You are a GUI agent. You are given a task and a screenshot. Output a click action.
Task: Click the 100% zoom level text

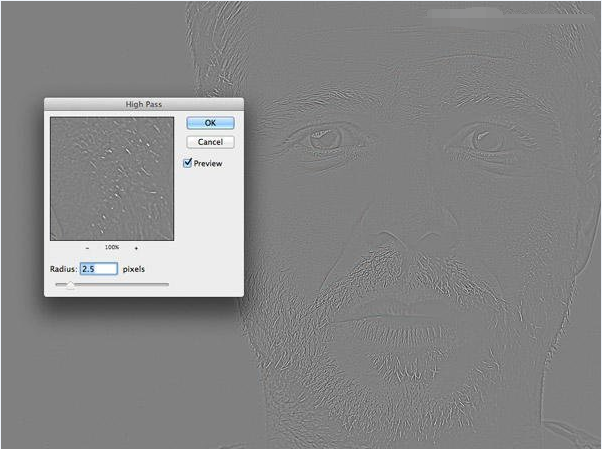tap(112, 247)
